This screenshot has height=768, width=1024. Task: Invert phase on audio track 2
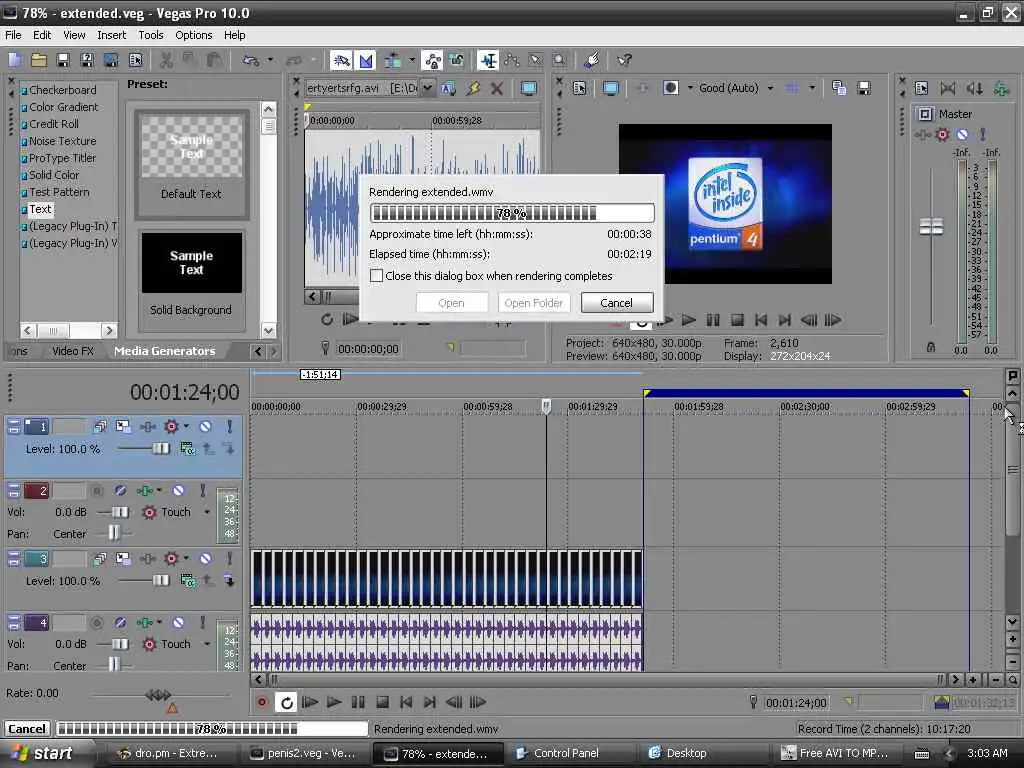pyautogui.click(x=120, y=490)
